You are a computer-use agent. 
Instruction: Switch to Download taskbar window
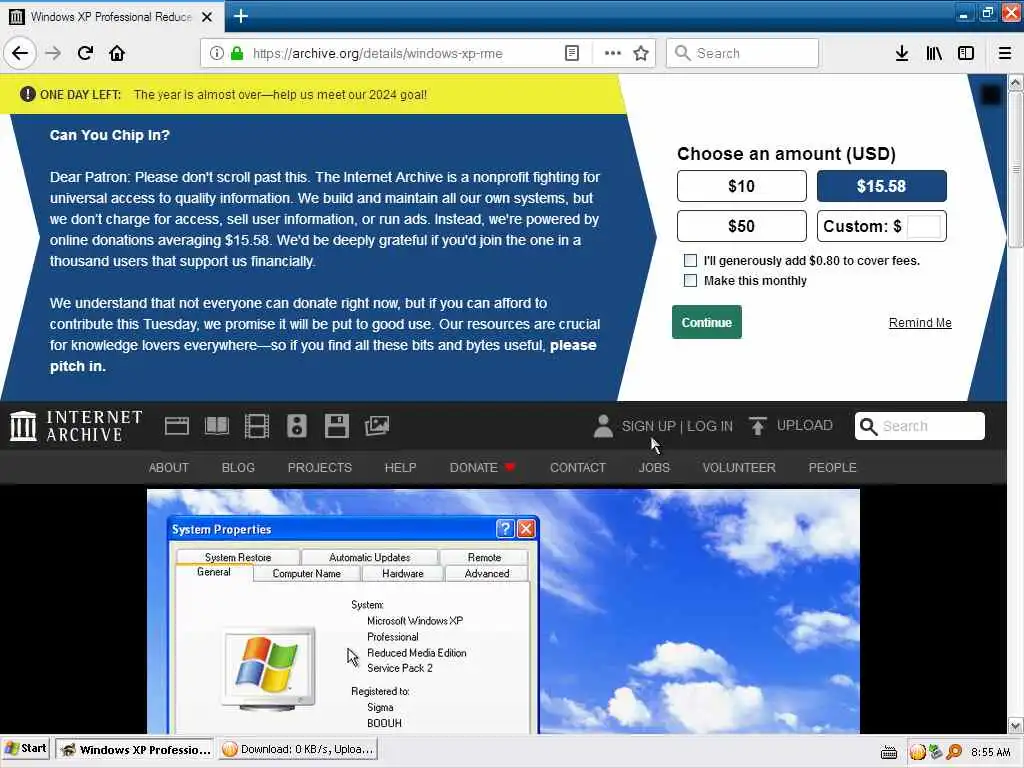click(x=298, y=749)
